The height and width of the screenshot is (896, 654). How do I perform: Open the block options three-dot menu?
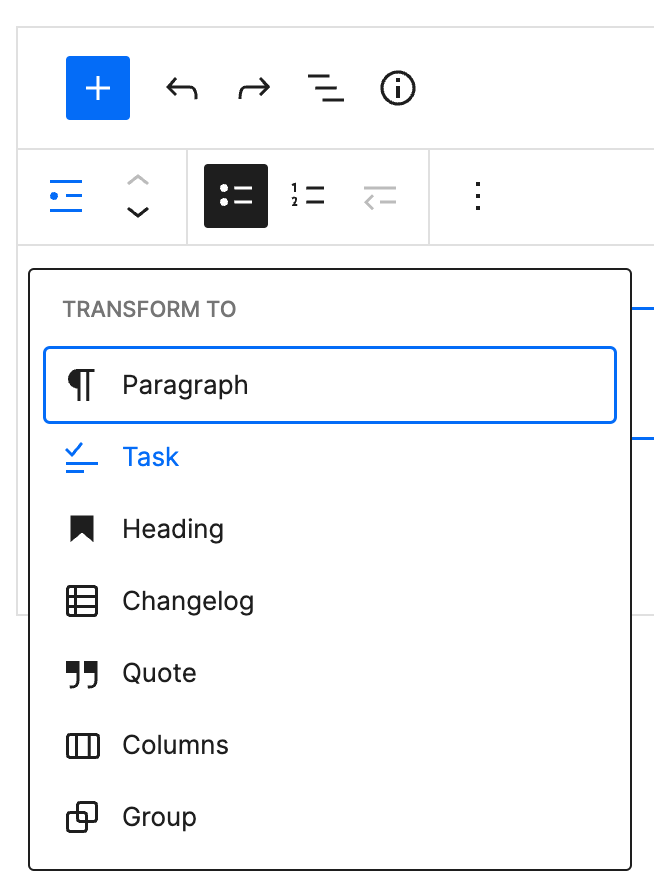(477, 196)
